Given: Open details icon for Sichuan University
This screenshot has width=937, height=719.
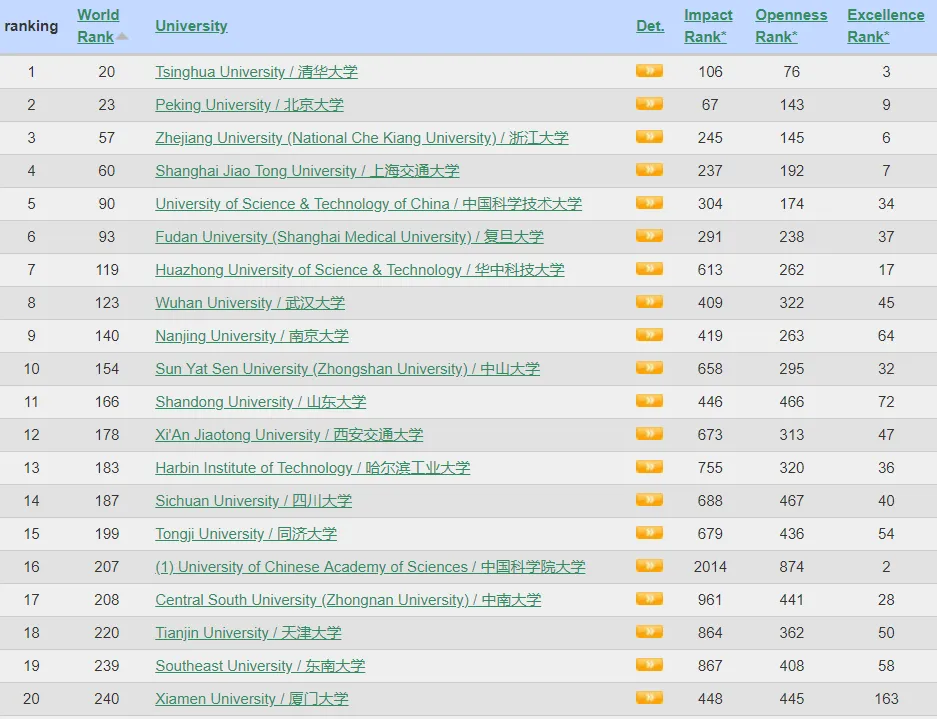Looking at the screenshot, I should pyautogui.click(x=649, y=500).
